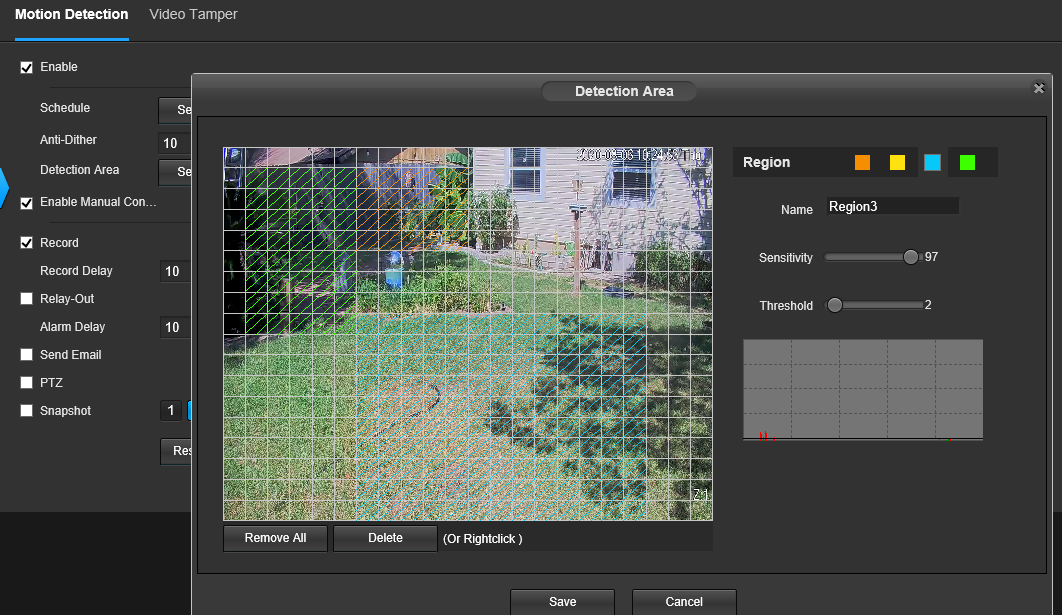Enable the Relay-Out checkbox
The height and width of the screenshot is (615, 1062).
point(26,299)
